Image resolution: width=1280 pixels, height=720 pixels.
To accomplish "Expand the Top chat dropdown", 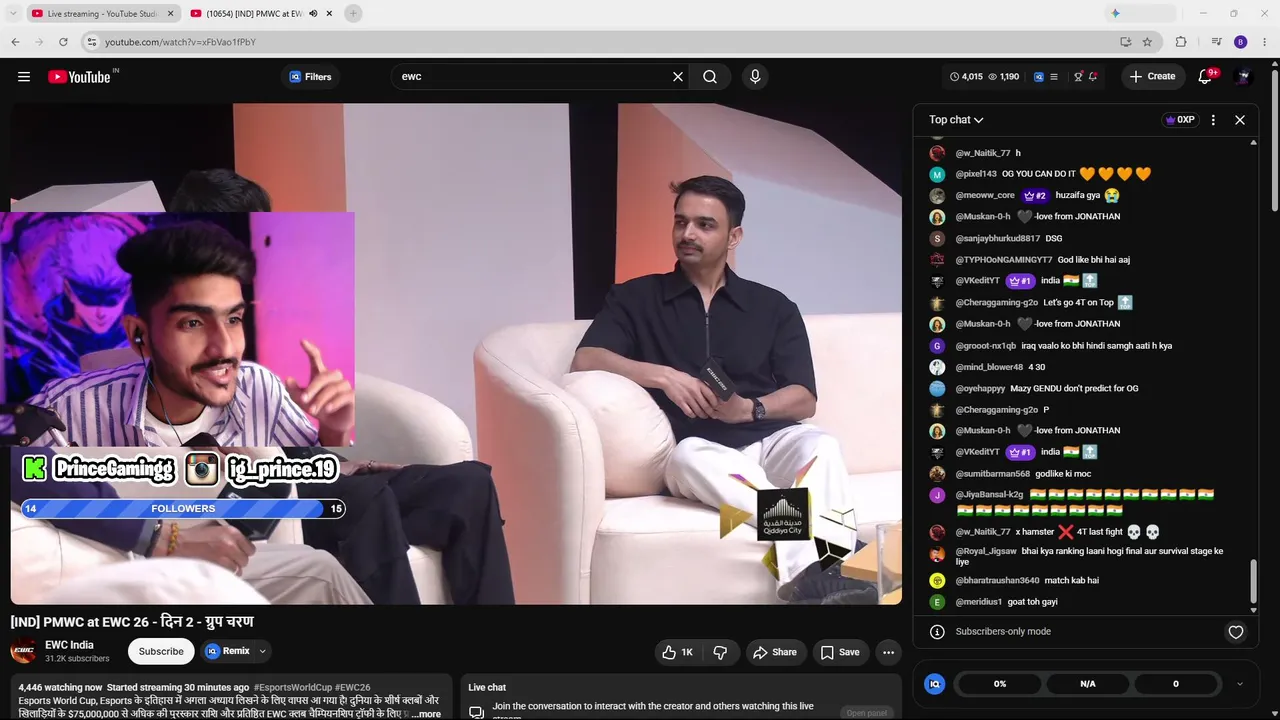I will (x=956, y=120).
